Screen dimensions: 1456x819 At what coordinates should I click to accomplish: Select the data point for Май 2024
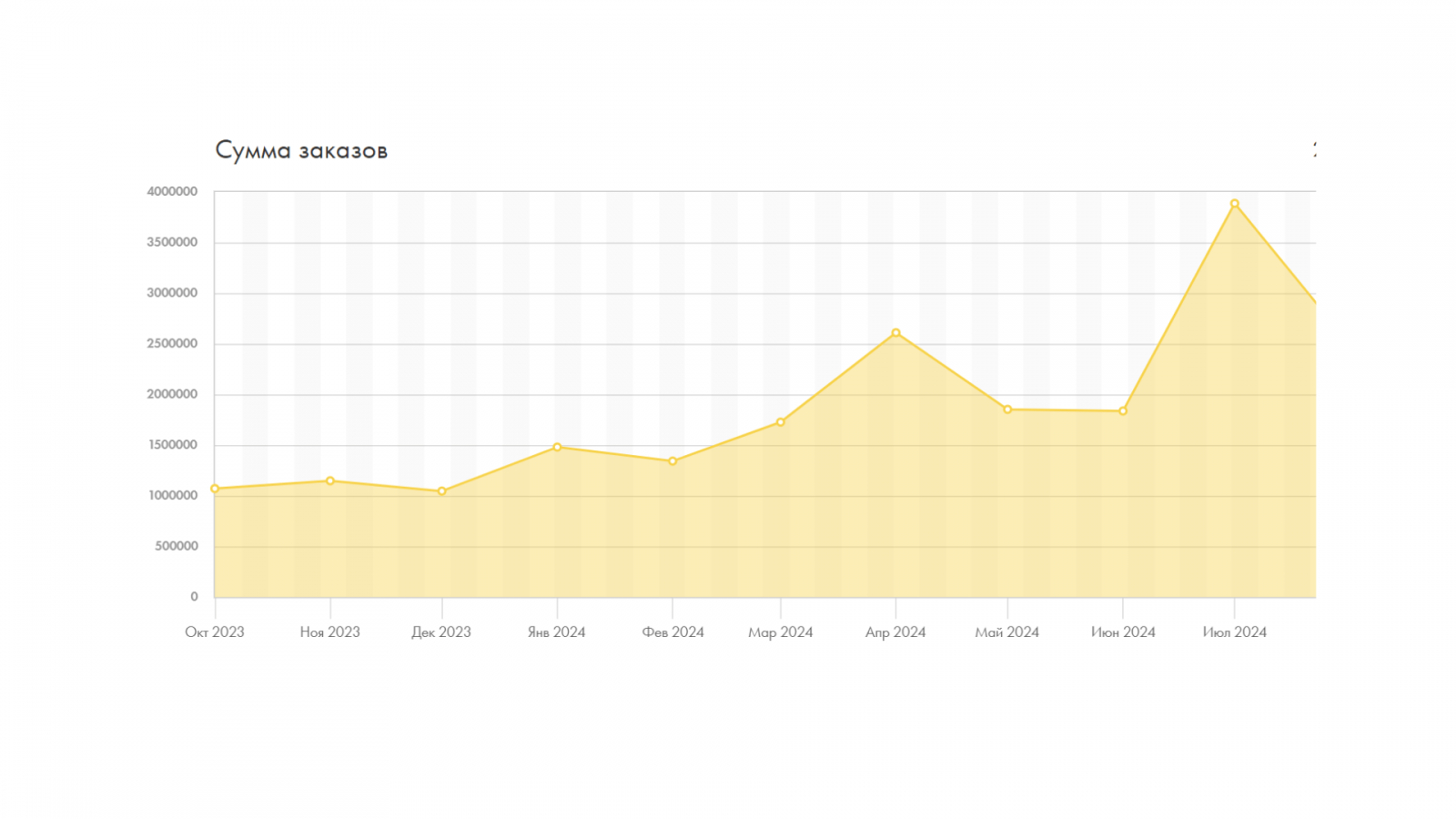pos(1007,409)
